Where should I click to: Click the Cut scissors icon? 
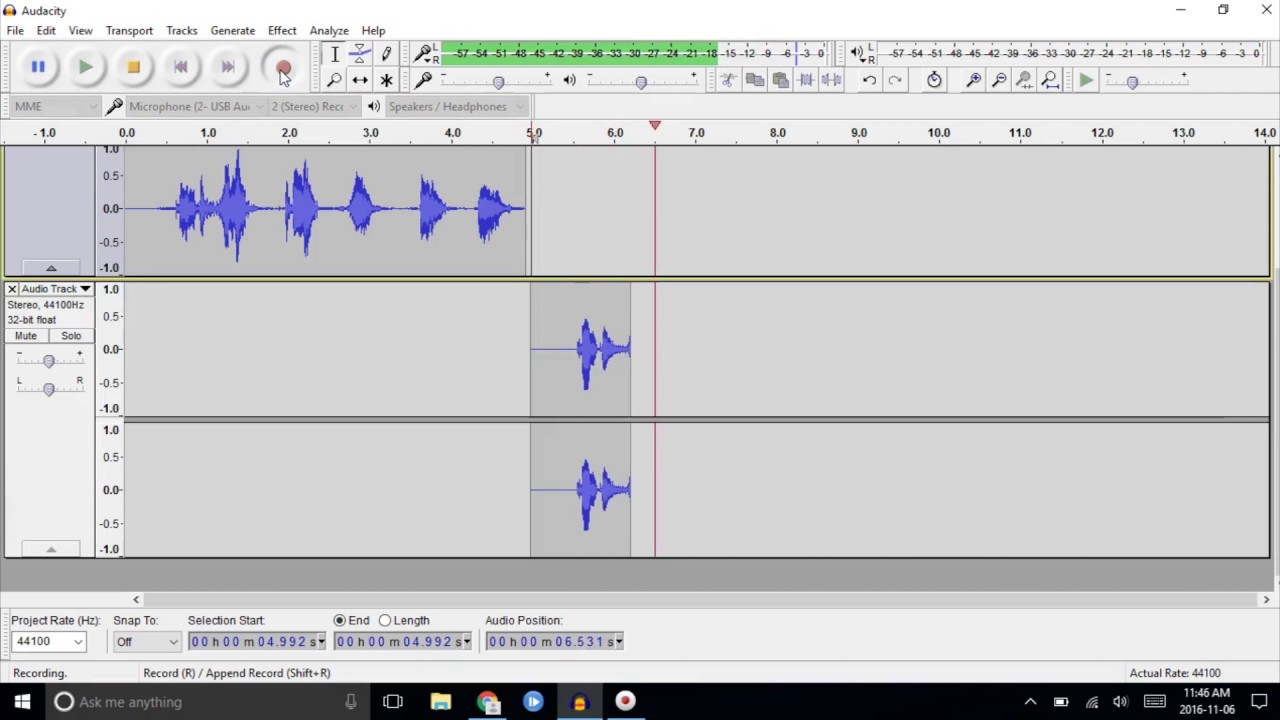click(x=729, y=80)
